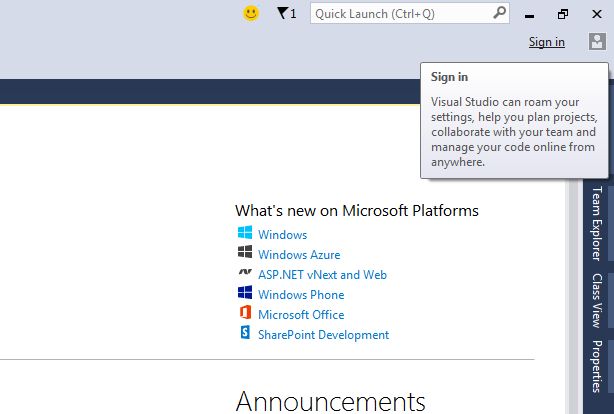The width and height of the screenshot is (614, 414).
Task: Open the Windows Phone link
Action: pyautogui.click(x=301, y=295)
